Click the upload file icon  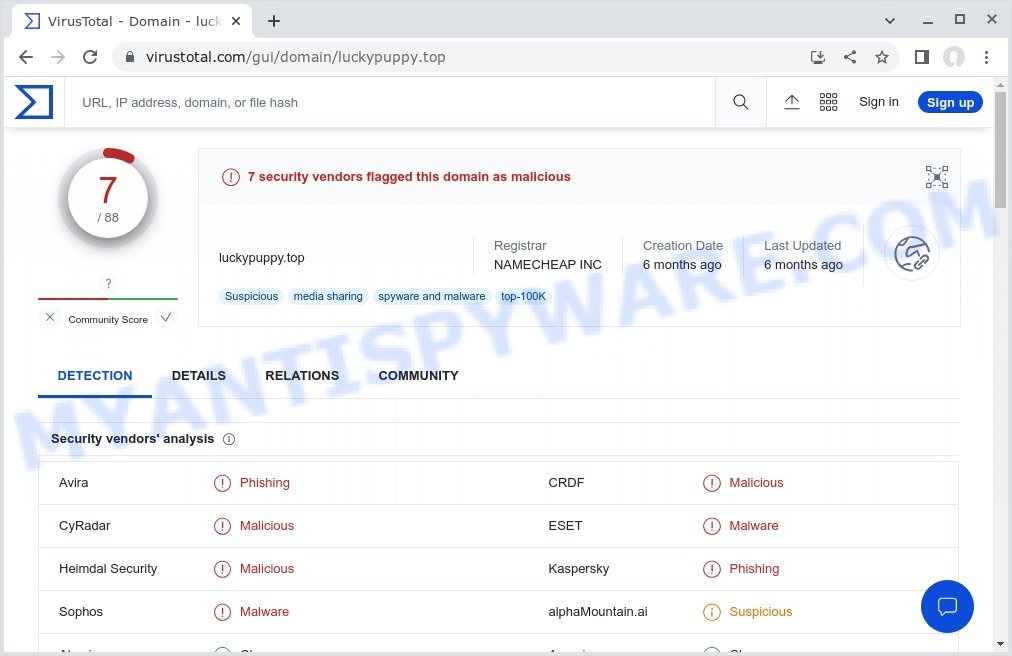pos(791,102)
